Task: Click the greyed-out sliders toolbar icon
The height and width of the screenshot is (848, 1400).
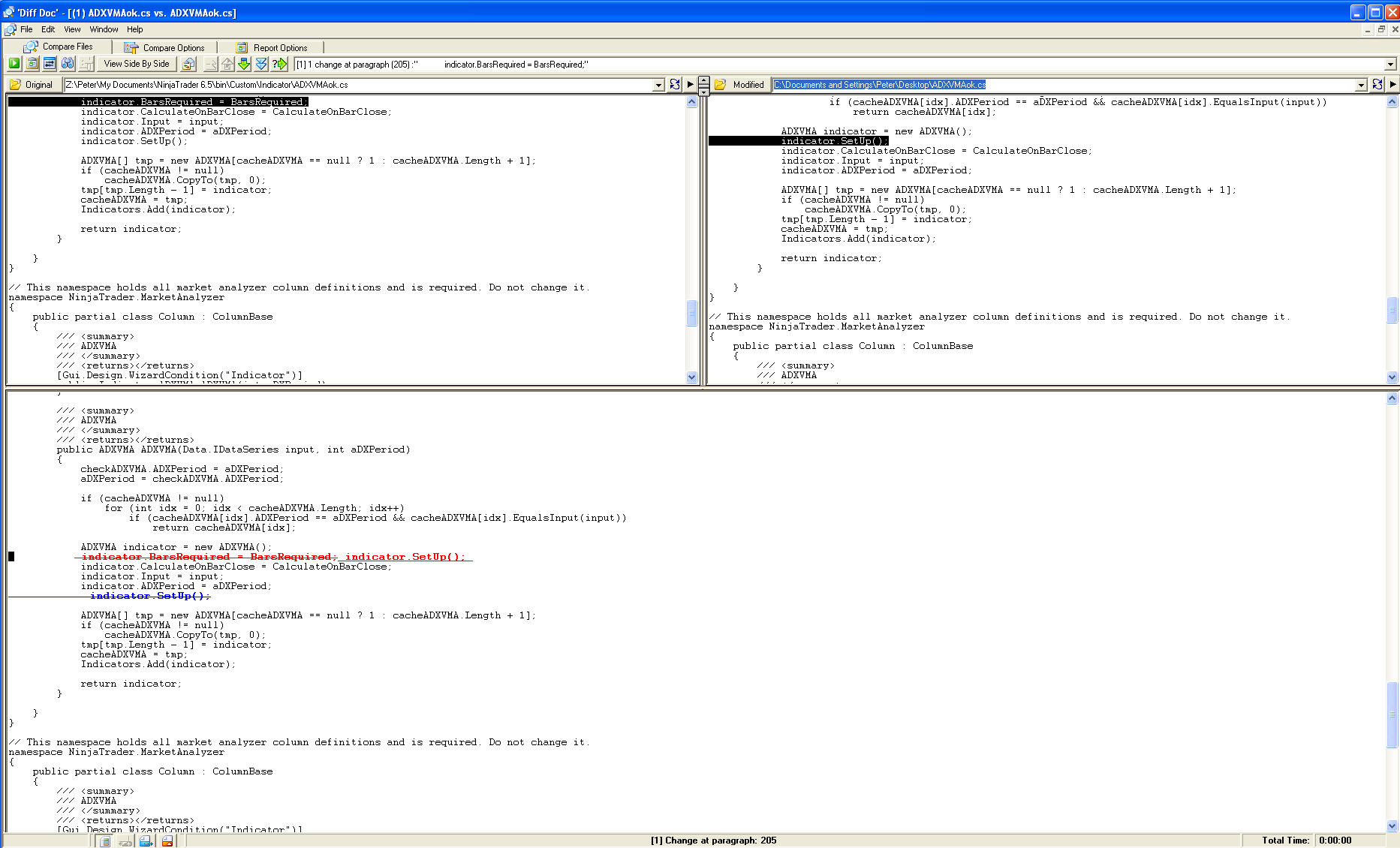Action: 86,64
